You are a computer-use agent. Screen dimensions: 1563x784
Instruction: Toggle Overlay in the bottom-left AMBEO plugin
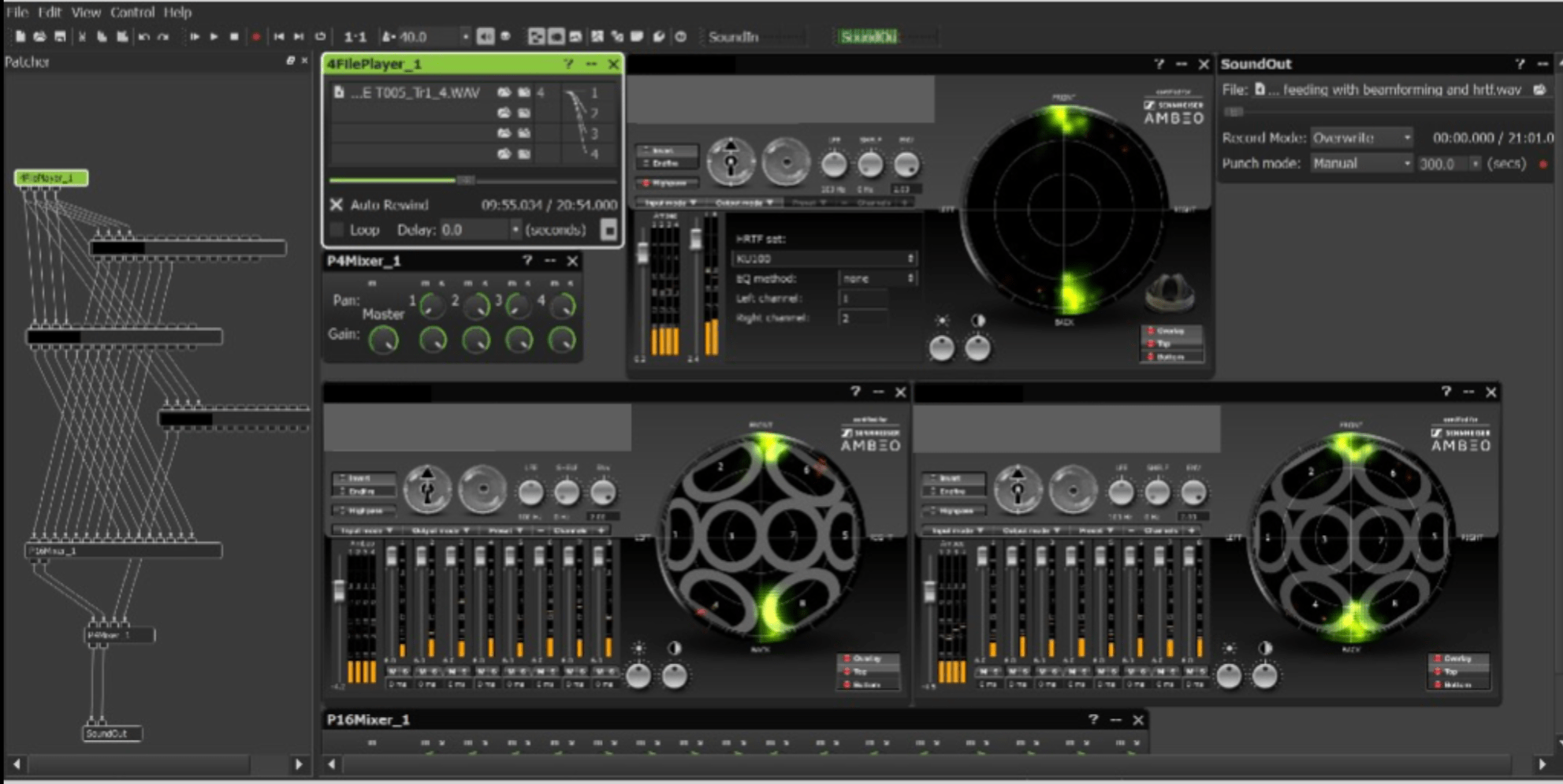[x=867, y=659]
